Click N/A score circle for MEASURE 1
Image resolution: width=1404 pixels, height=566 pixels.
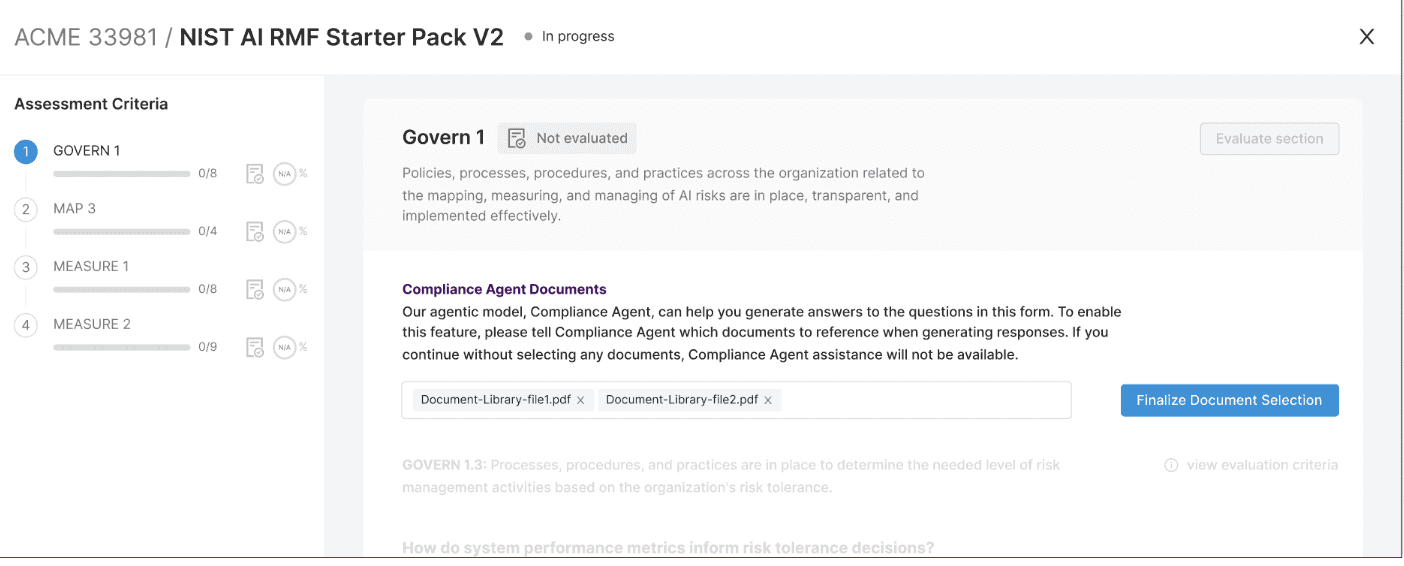285,290
